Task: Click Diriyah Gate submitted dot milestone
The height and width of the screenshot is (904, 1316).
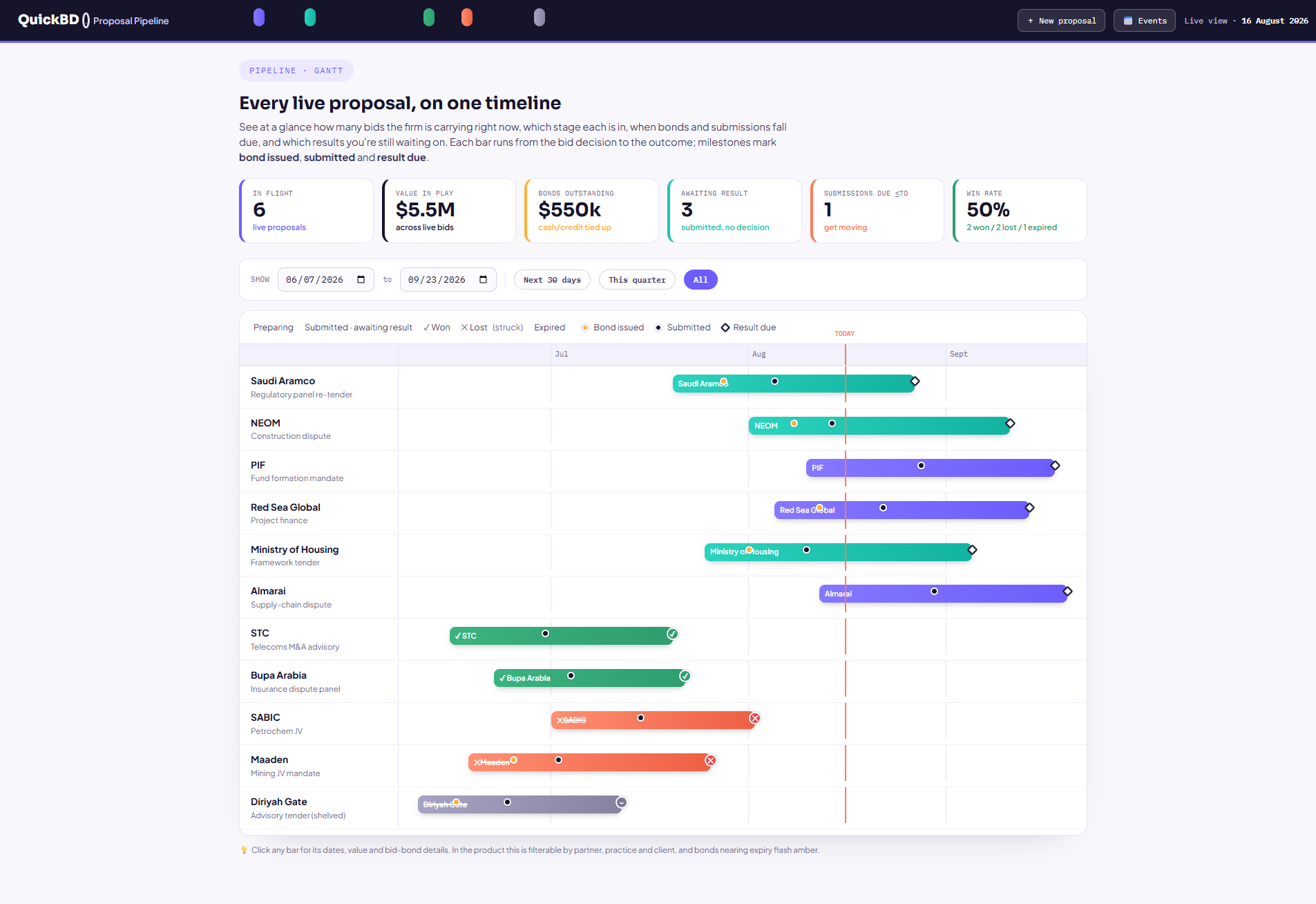Action: point(507,802)
